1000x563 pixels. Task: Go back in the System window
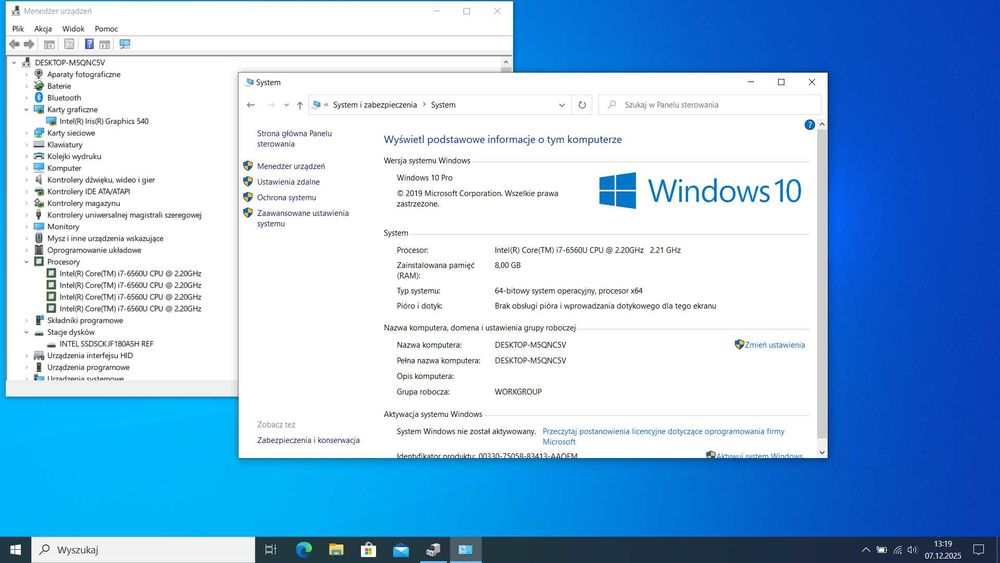(x=251, y=105)
